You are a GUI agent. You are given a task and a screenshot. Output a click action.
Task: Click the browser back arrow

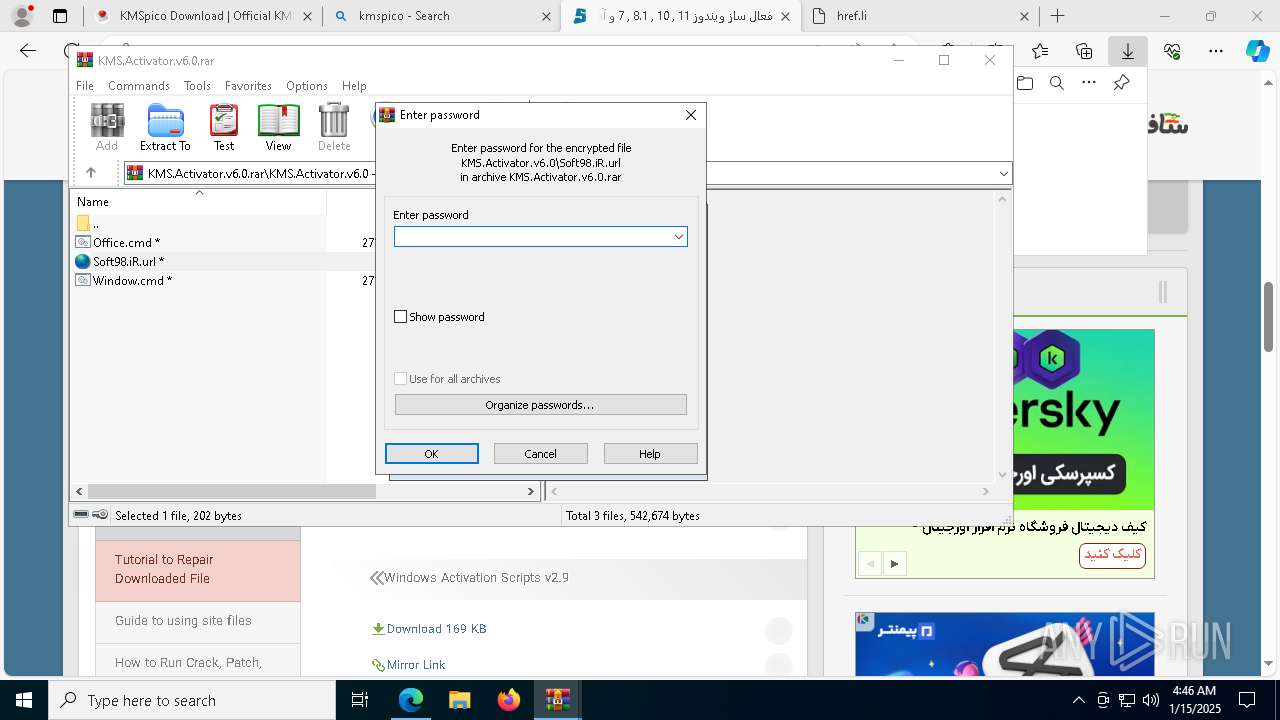pyautogui.click(x=28, y=51)
